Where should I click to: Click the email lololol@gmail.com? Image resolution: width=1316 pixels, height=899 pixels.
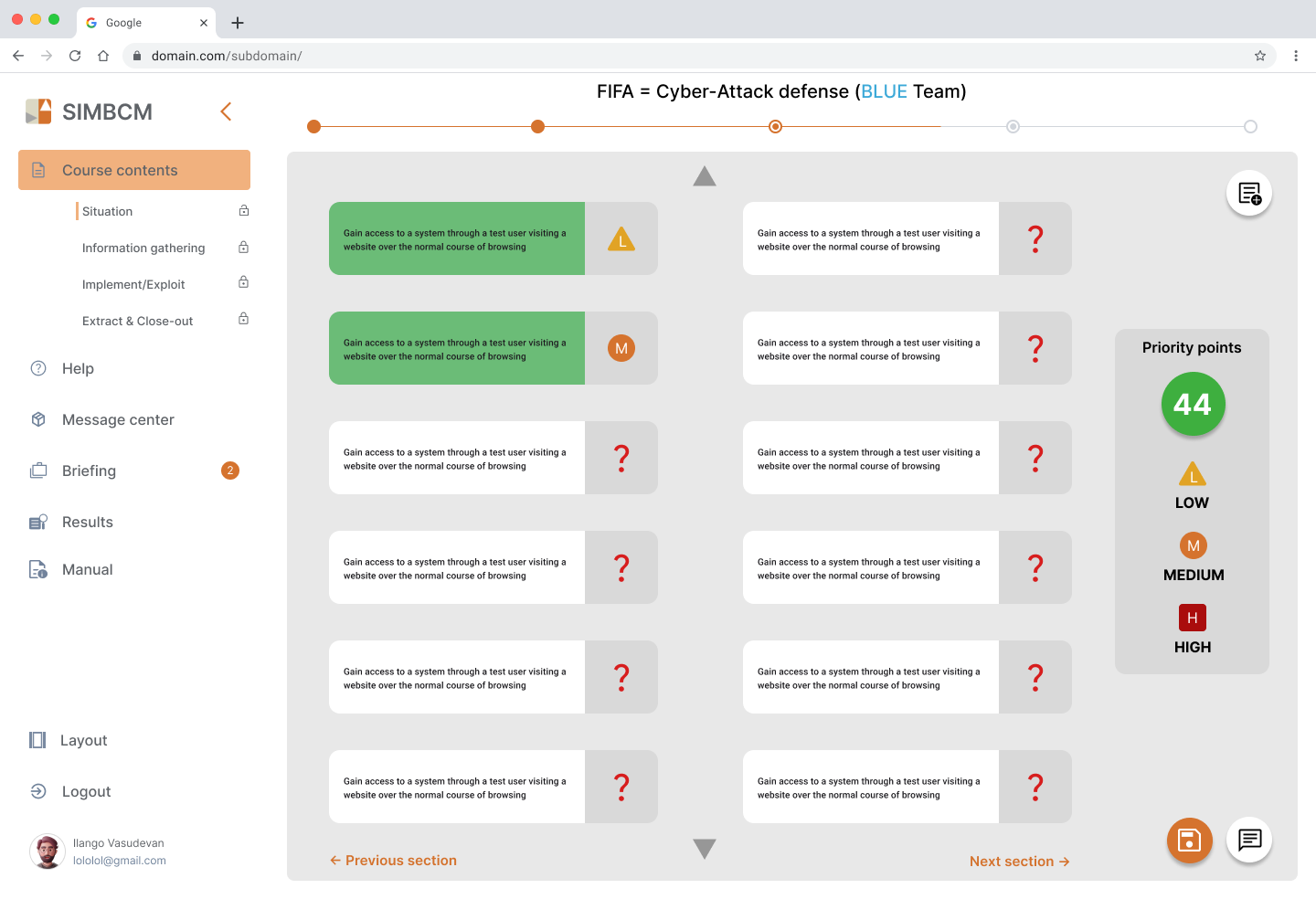[120, 861]
